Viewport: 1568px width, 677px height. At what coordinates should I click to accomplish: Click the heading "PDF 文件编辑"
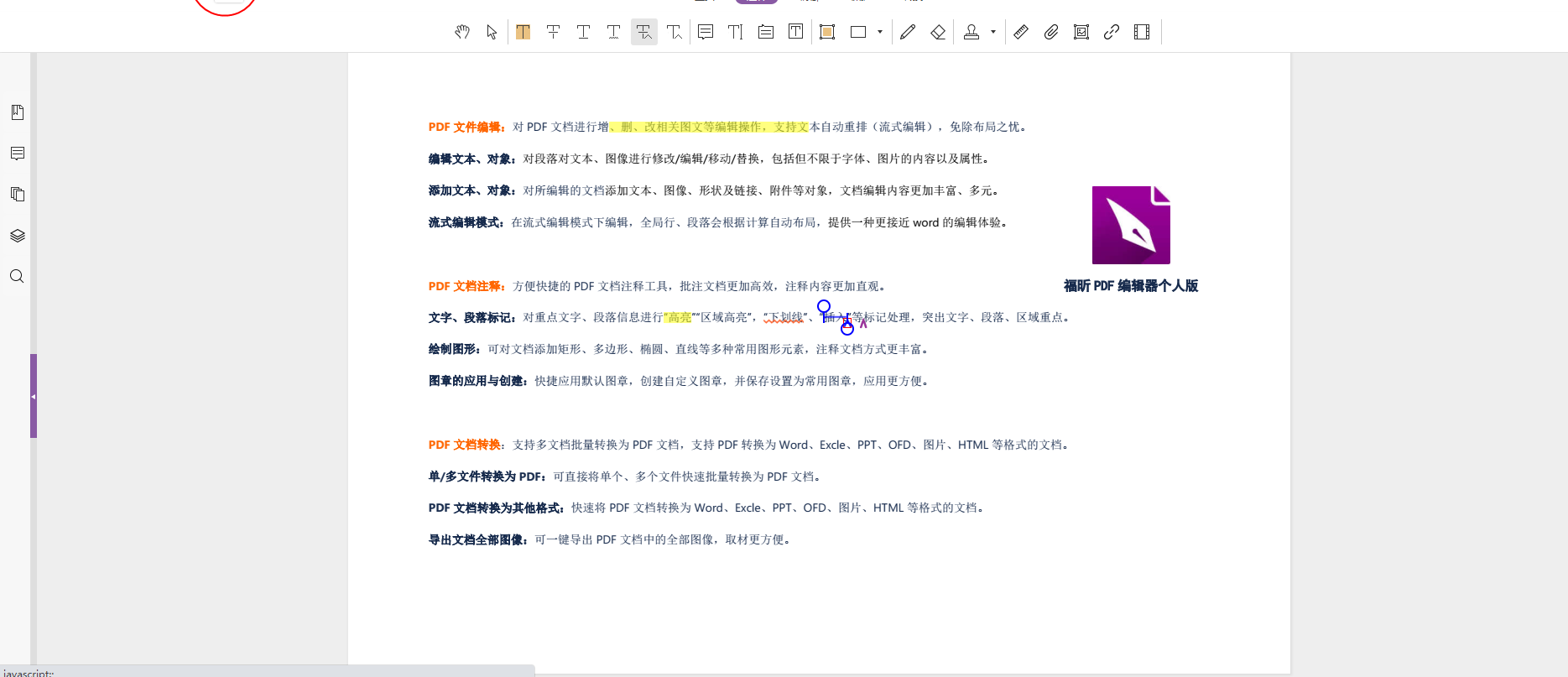pos(466,128)
